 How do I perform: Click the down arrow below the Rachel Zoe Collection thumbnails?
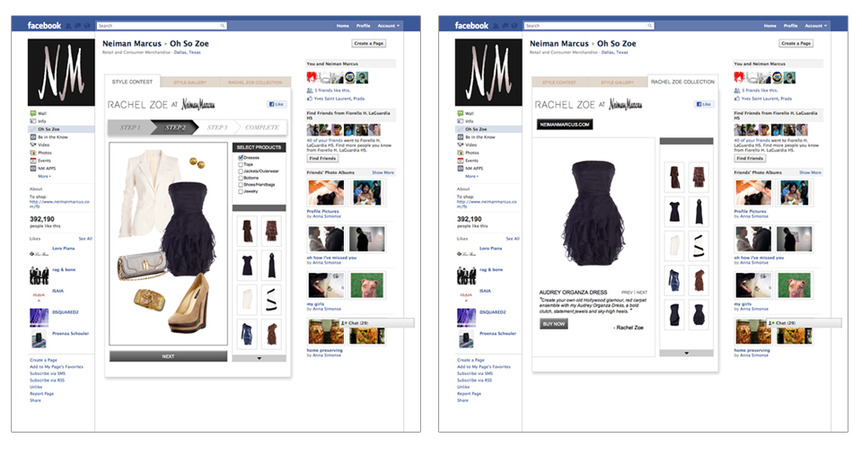point(687,353)
